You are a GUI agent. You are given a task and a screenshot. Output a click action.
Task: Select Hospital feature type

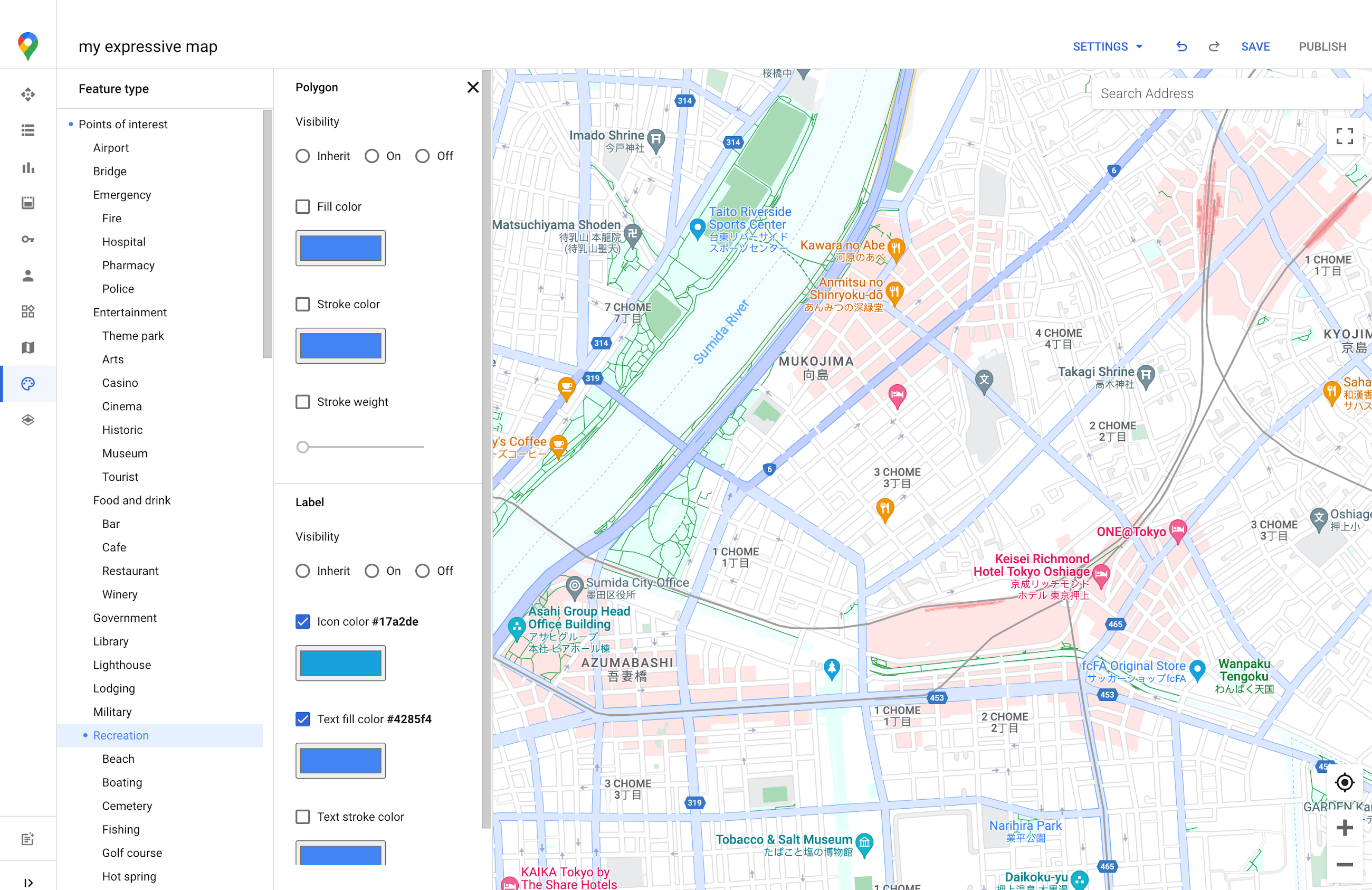[123, 242]
